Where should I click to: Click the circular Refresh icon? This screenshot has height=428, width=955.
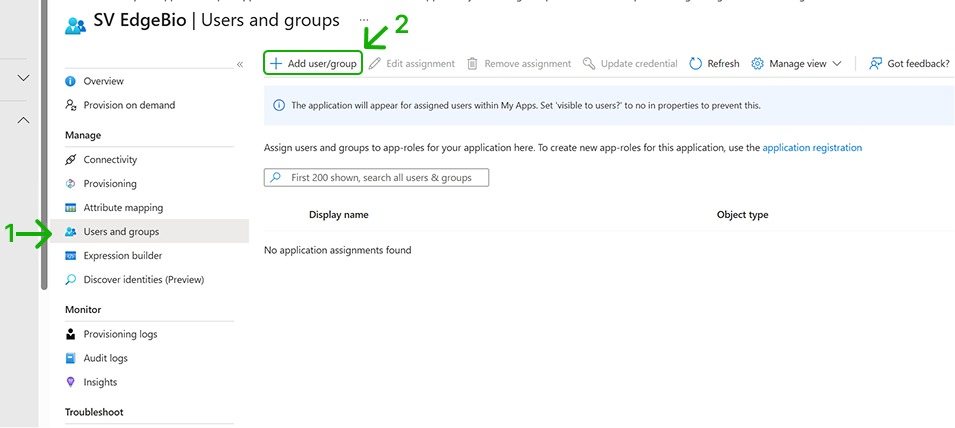(x=696, y=63)
